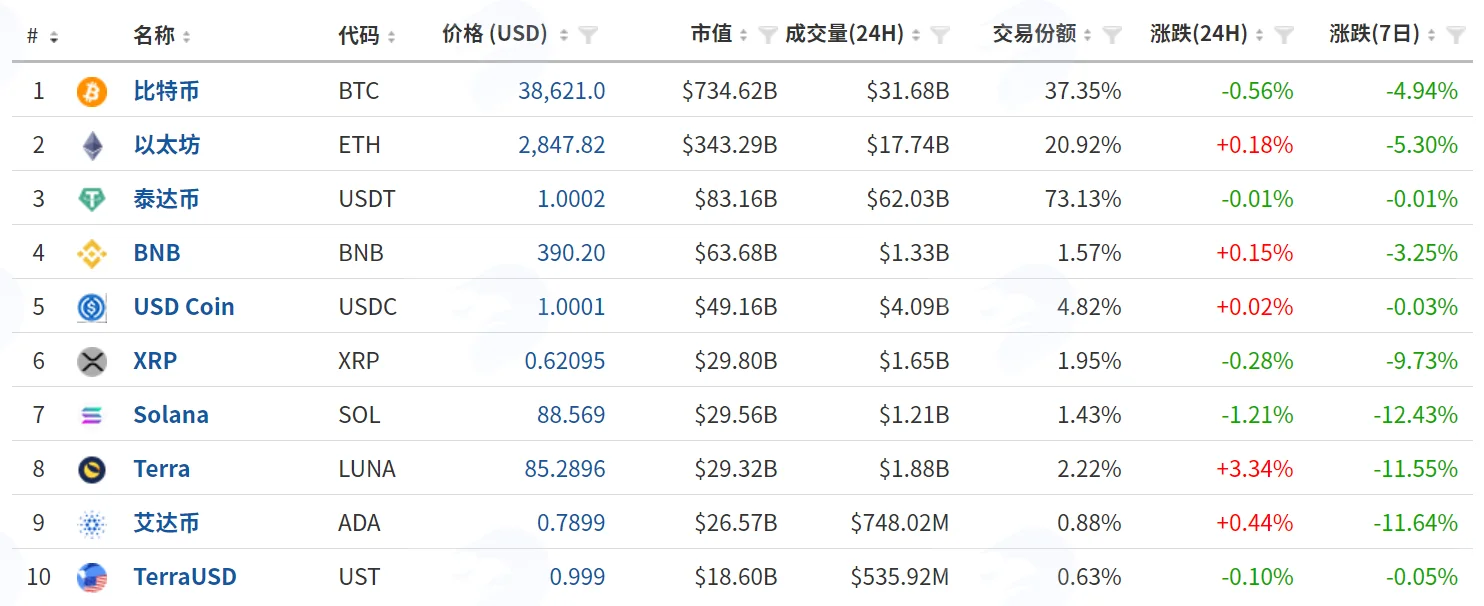Click Solana price 88.569
This screenshot has width=1484, height=606.
point(571,415)
